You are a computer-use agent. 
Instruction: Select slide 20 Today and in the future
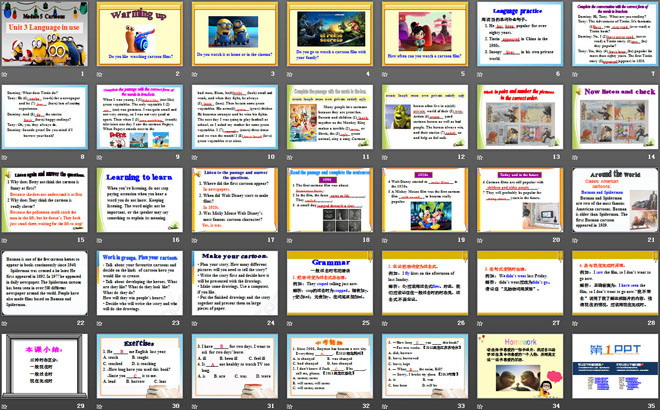pos(520,200)
